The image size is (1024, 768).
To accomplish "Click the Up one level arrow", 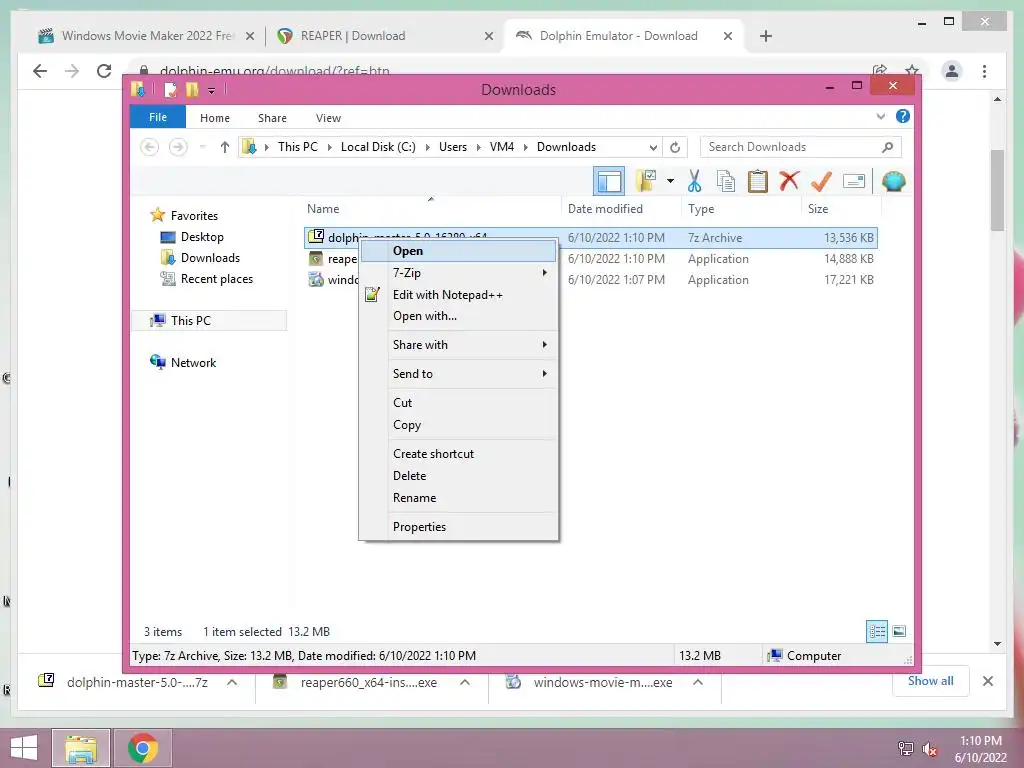I will pyautogui.click(x=225, y=147).
